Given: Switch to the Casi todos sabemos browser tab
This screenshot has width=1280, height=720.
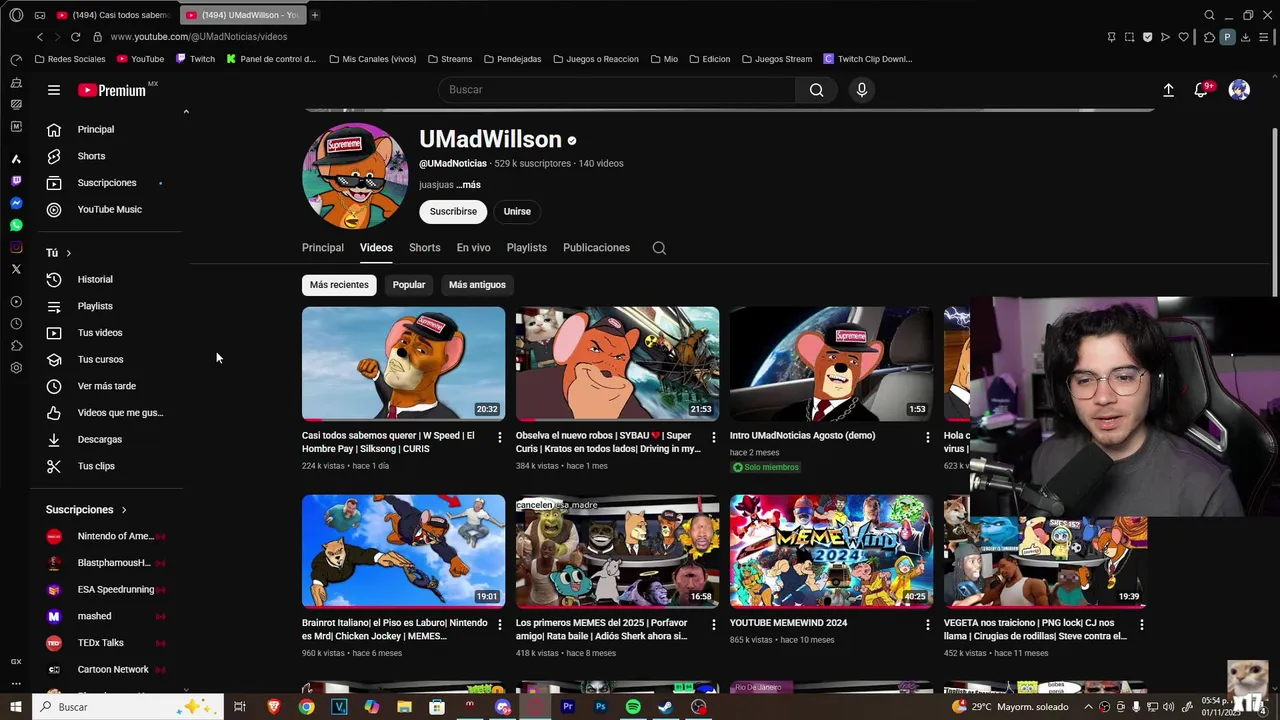Looking at the screenshot, I should point(115,15).
